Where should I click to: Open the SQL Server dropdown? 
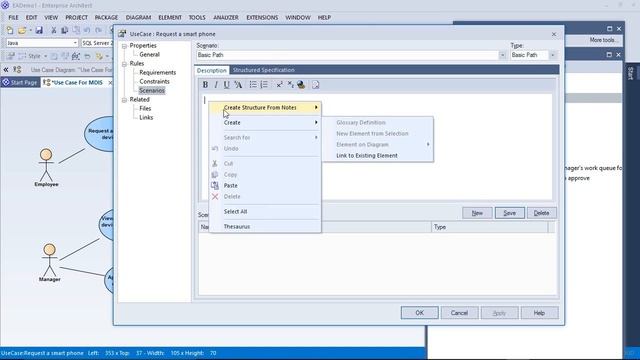coord(96,43)
